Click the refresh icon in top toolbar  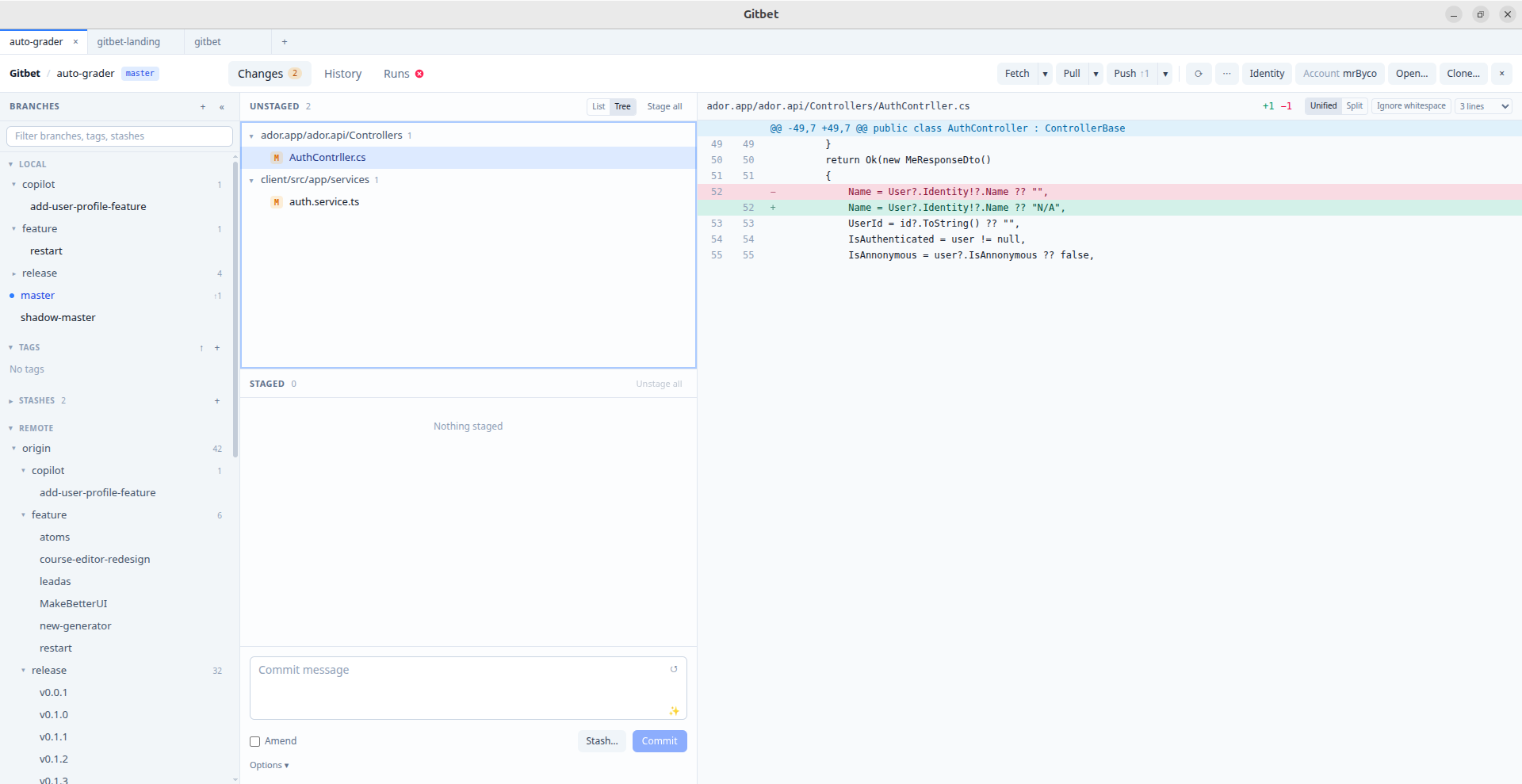1198,74
